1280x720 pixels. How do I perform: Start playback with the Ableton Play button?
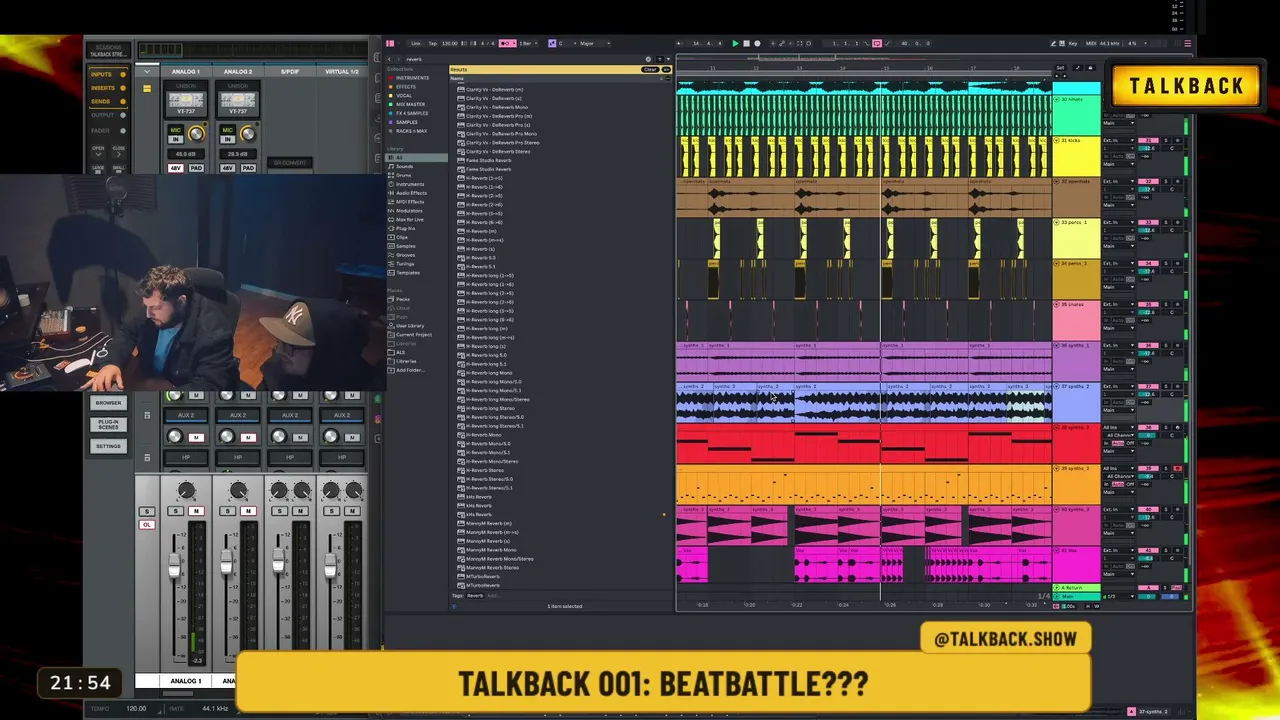735,44
